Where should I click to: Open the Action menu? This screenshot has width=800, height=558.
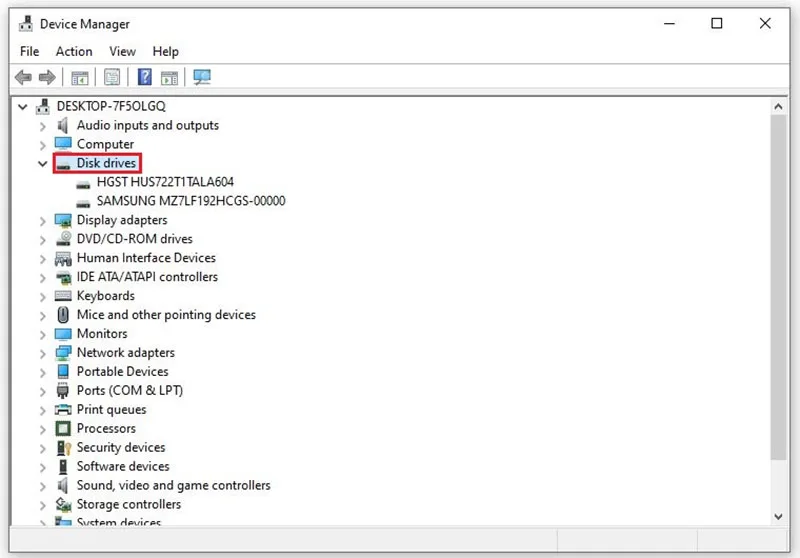click(x=74, y=52)
